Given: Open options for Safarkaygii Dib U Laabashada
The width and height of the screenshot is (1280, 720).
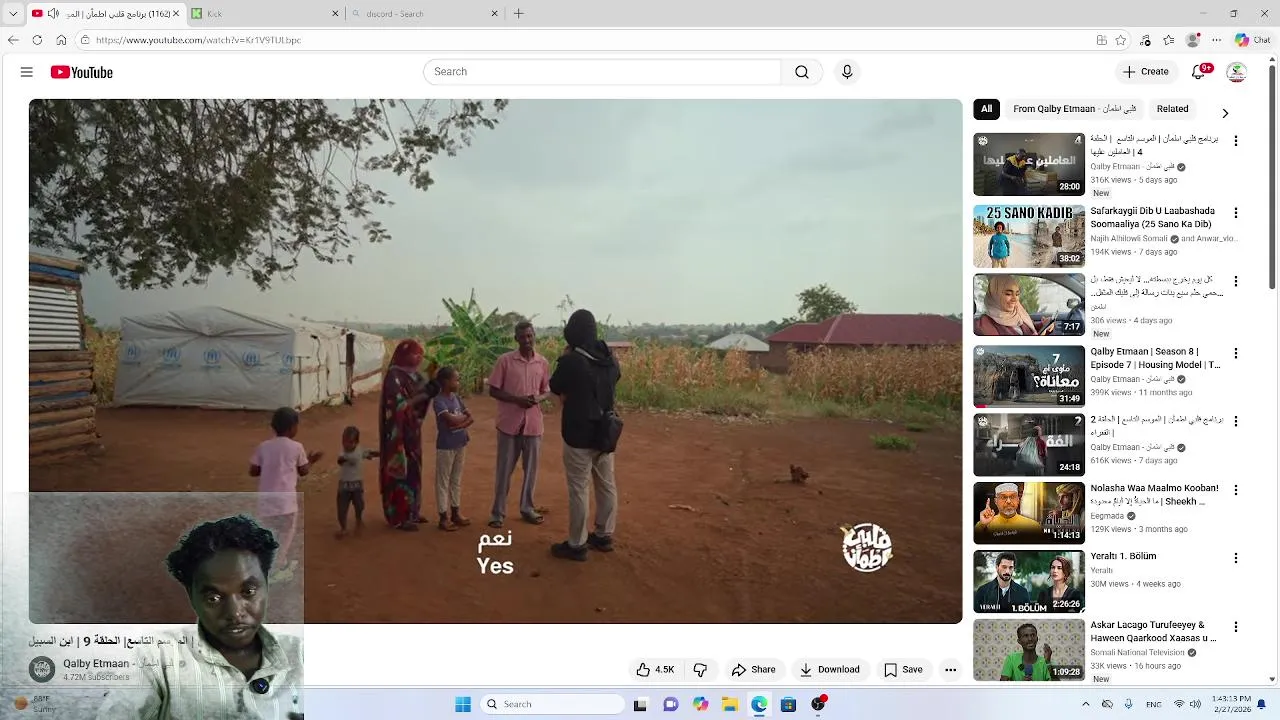Looking at the screenshot, I should (1236, 213).
